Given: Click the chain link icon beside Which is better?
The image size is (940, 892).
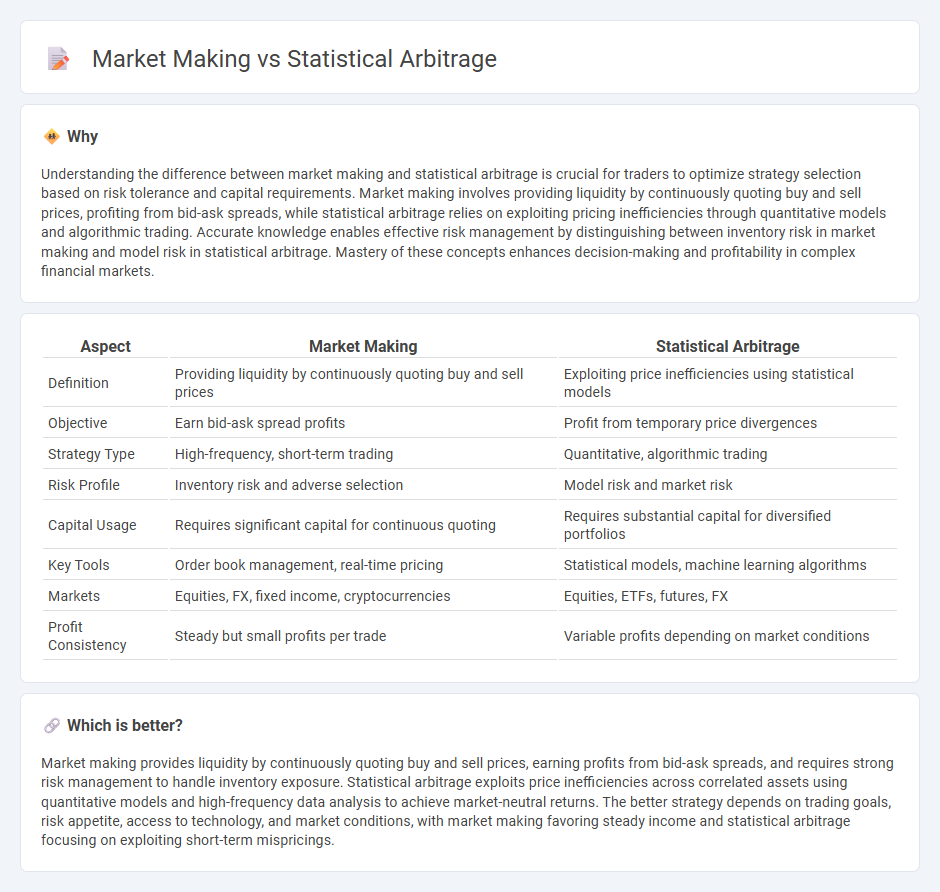Looking at the screenshot, I should pyautogui.click(x=52, y=726).
